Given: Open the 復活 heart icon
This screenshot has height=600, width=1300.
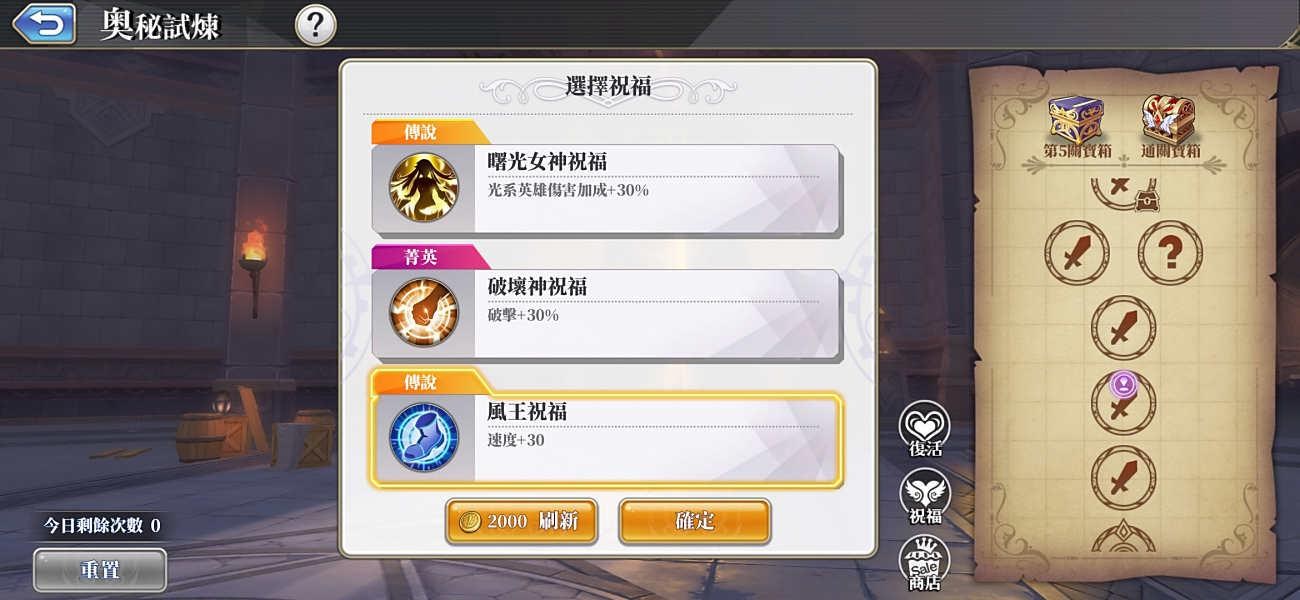Looking at the screenshot, I should pos(925,429).
